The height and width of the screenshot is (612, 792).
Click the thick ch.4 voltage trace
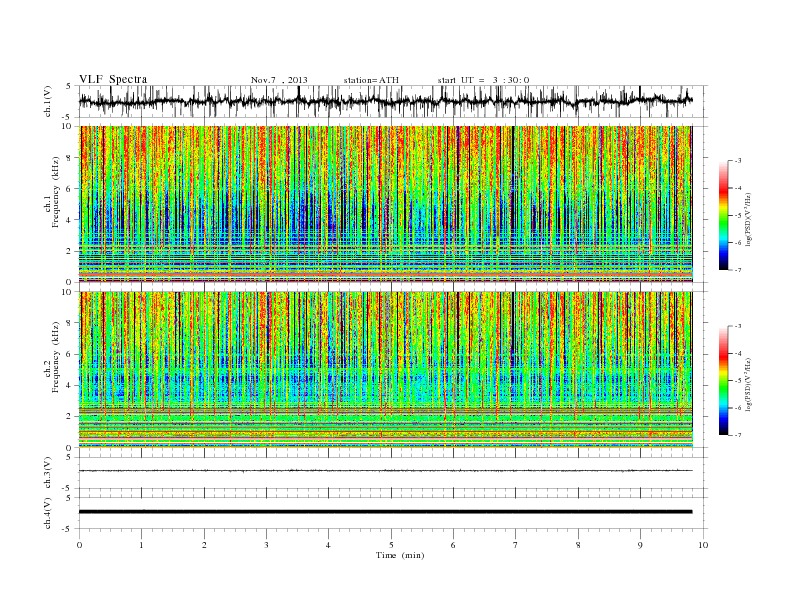[385, 512]
